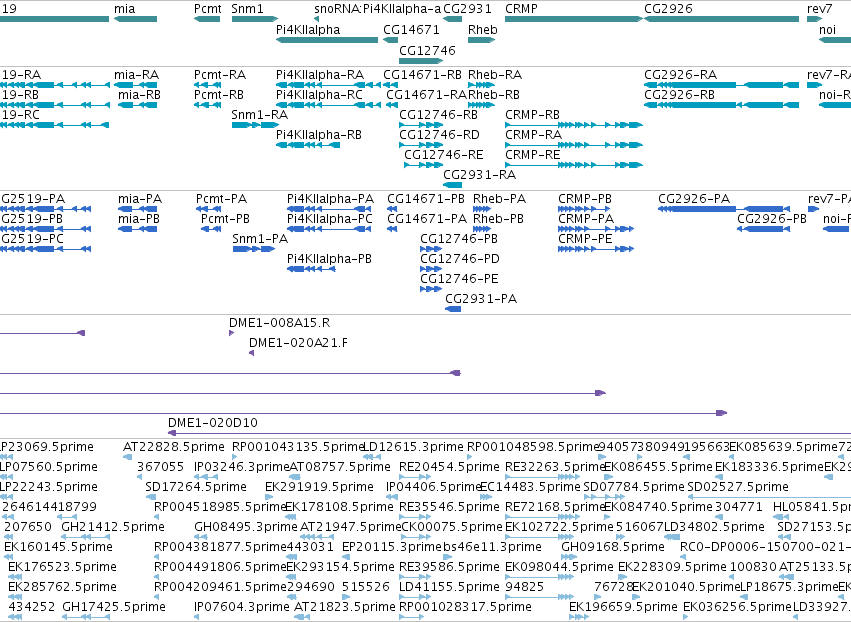Screen dimensions: 851x622
Task: Click transcript CRMP-RB
Action: pyautogui.click(x=574, y=125)
